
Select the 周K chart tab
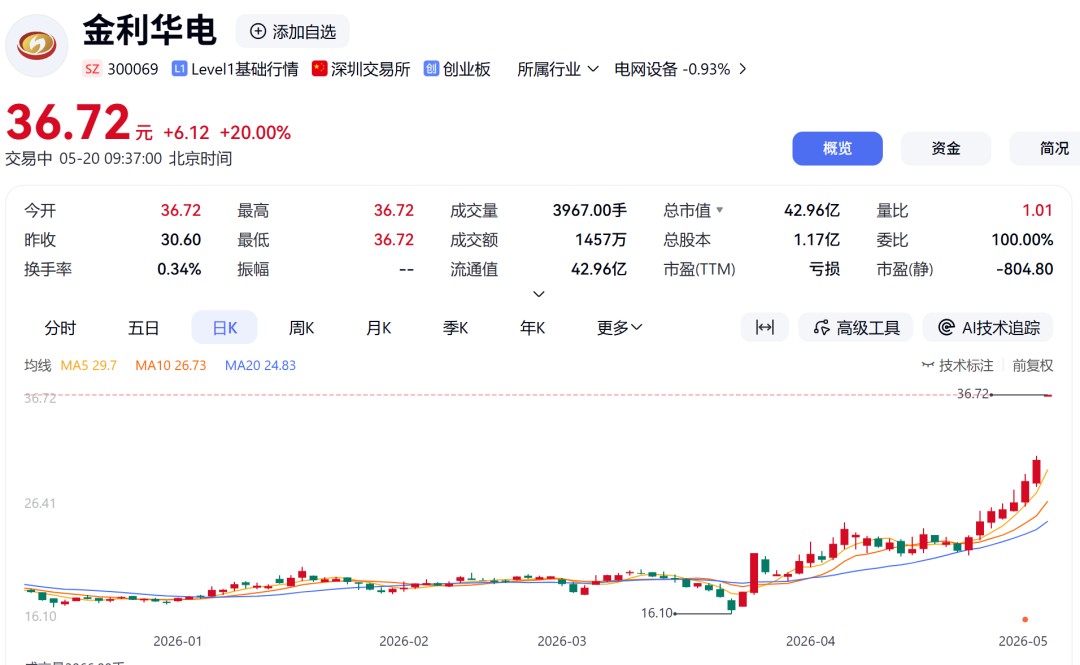(x=301, y=327)
